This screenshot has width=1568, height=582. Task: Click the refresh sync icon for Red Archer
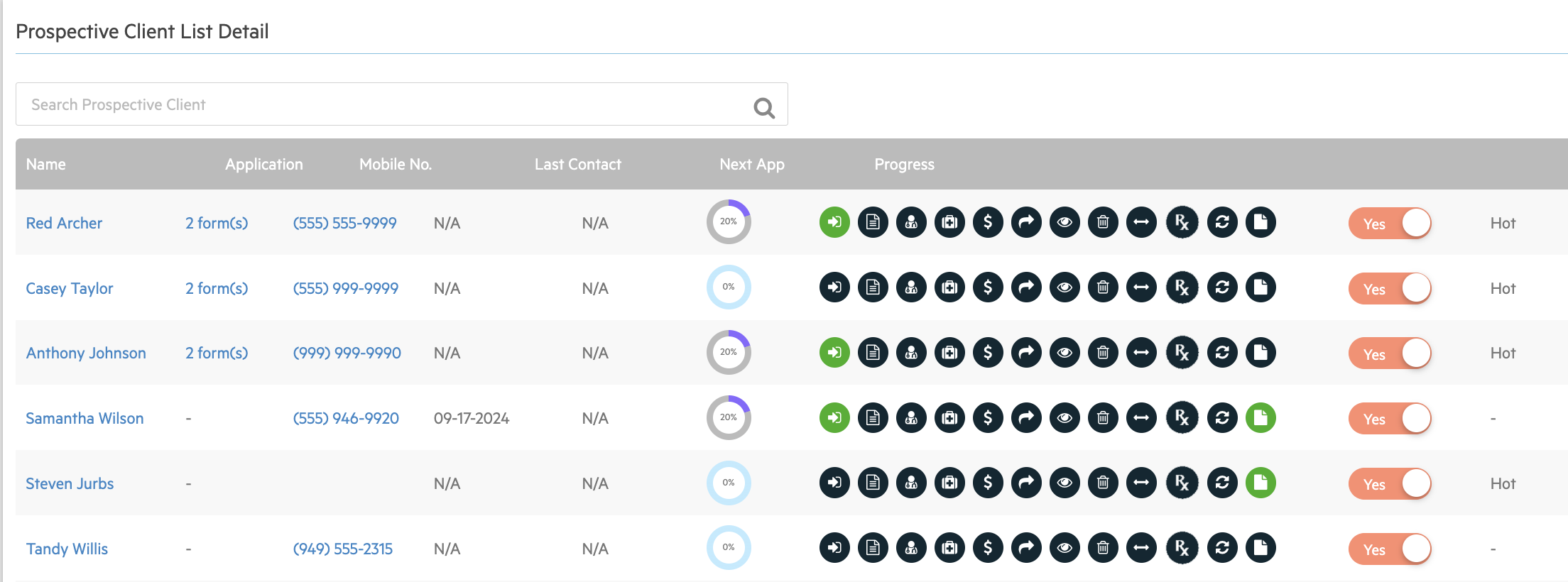click(x=1222, y=222)
